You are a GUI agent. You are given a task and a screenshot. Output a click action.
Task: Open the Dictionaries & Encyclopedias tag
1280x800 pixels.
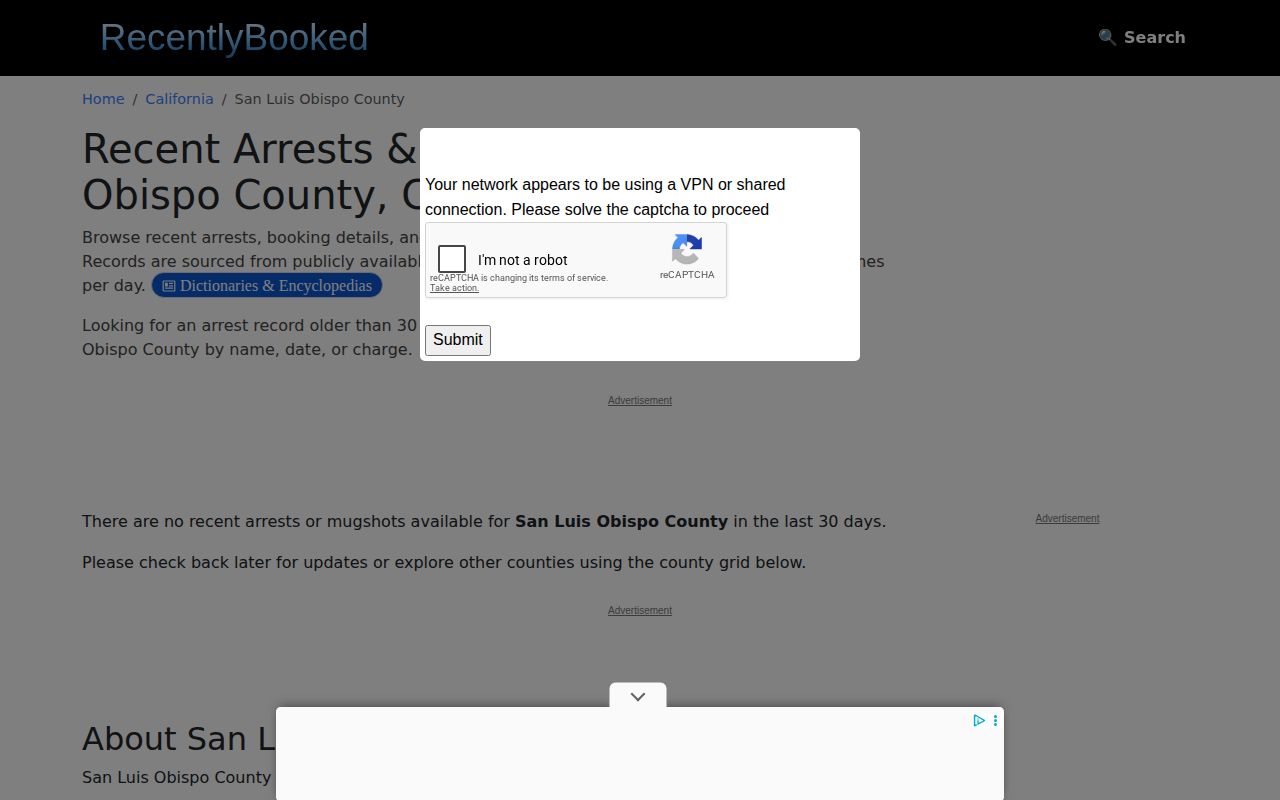(267, 286)
